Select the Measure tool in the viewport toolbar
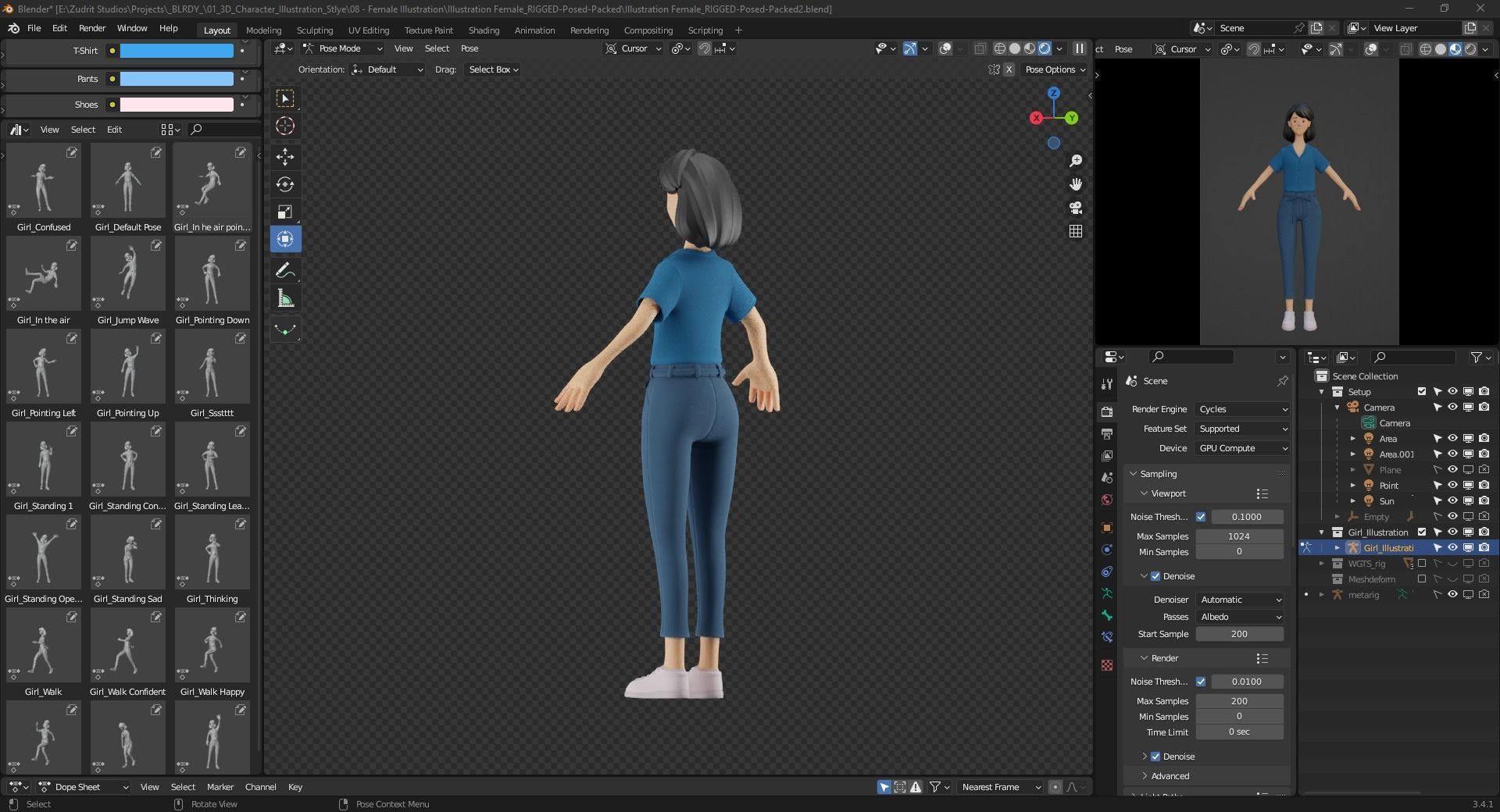This screenshot has height=812, width=1500. pyautogui.click(x=285, y=299)
